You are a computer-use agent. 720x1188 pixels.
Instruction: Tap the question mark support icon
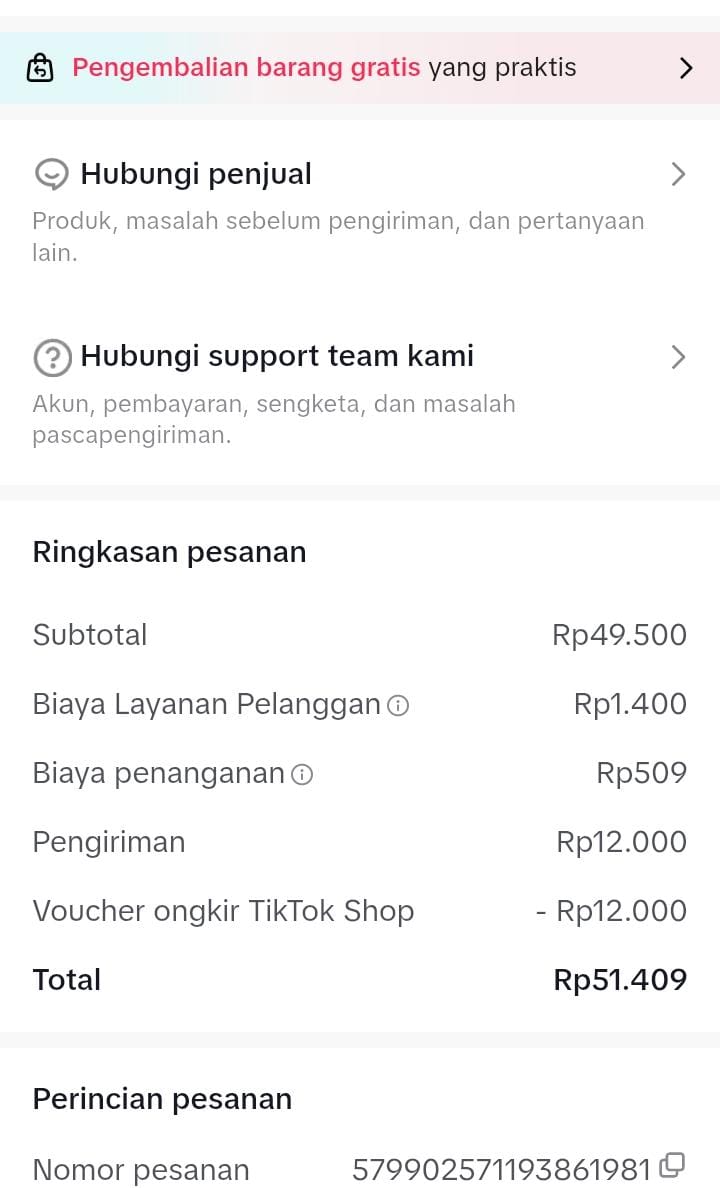click(x=51, y=357)
